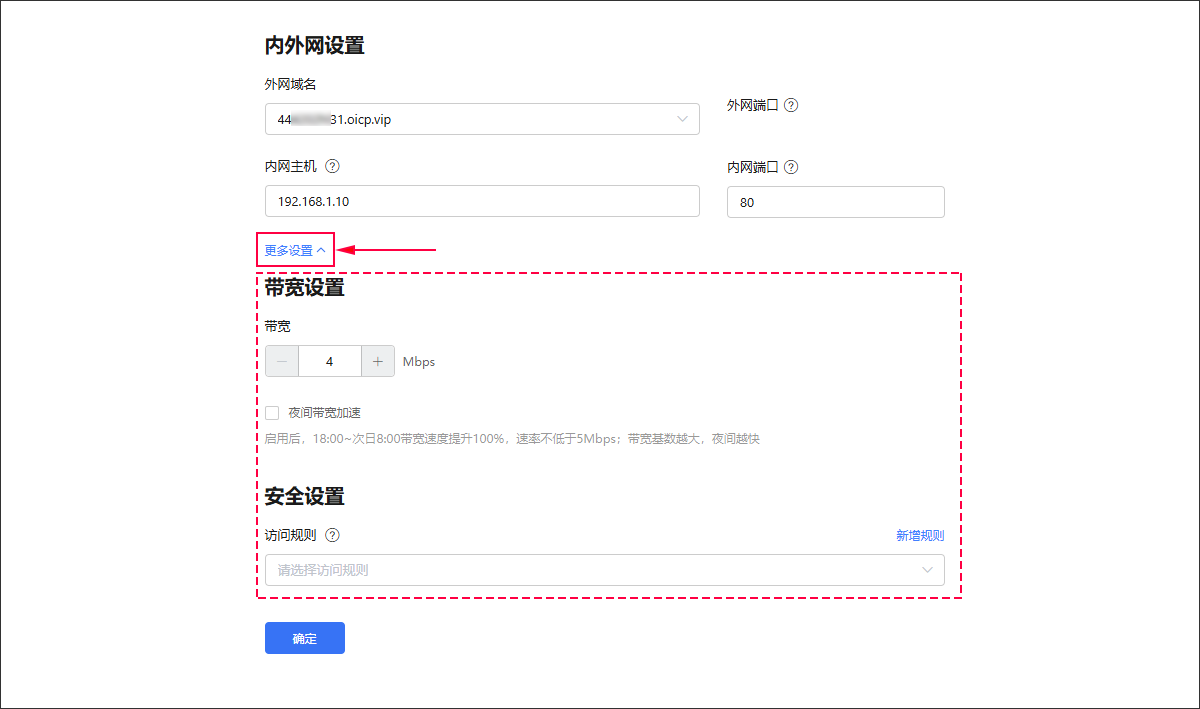The height and width of the screenshot is (709, 1200).
Task: Click the 内网主机 field showing 192.168.1.10
Action: tap(482, 201)
